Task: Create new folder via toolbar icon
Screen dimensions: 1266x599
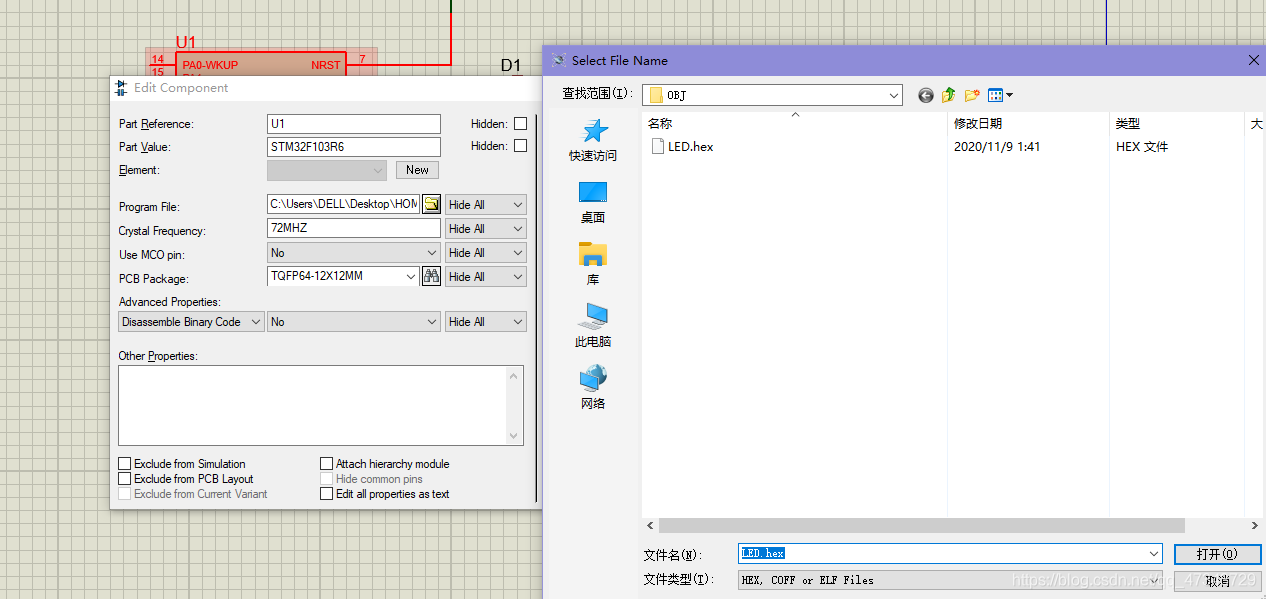Action: (x=972, y=95)
